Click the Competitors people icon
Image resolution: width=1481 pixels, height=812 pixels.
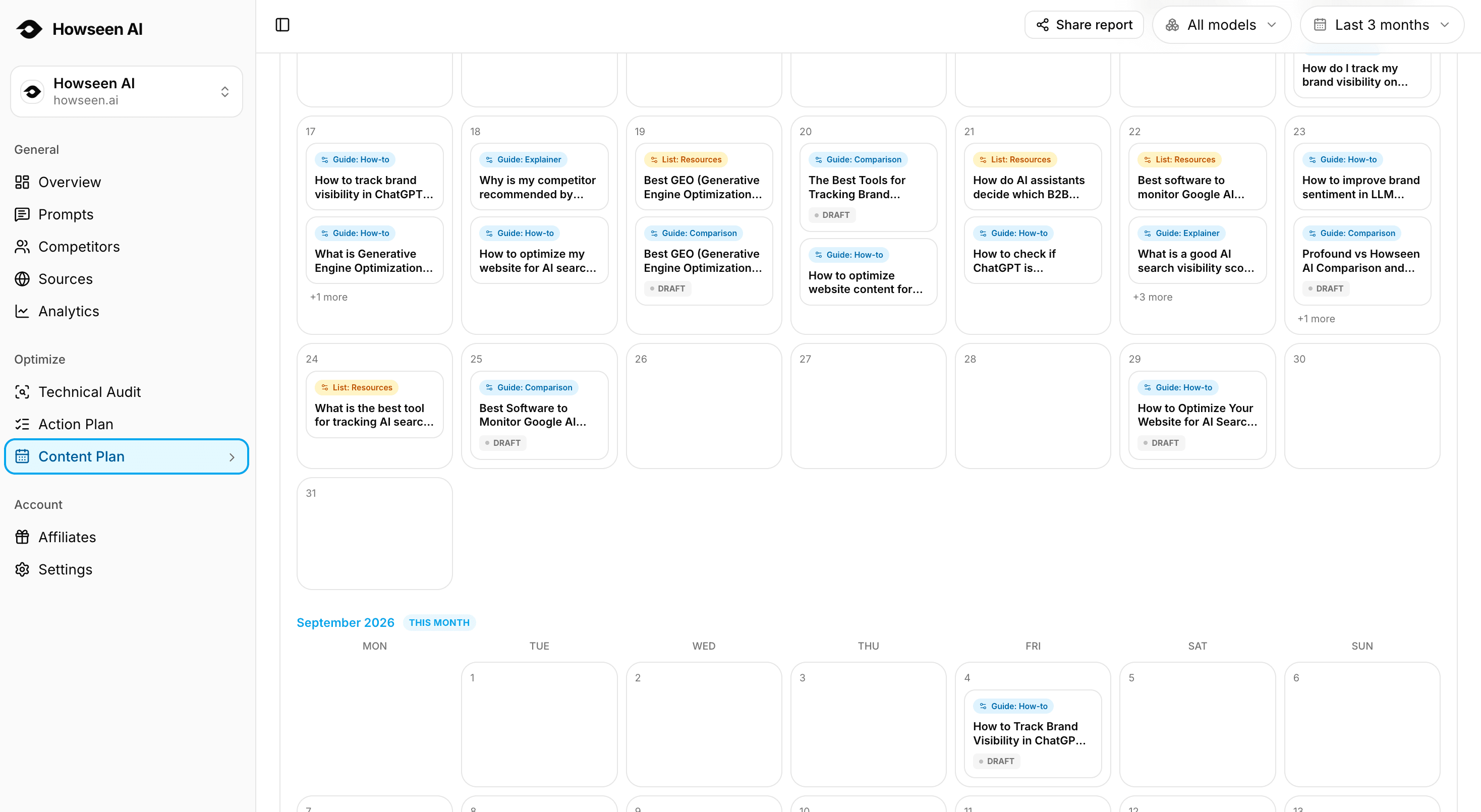[22, 247]
